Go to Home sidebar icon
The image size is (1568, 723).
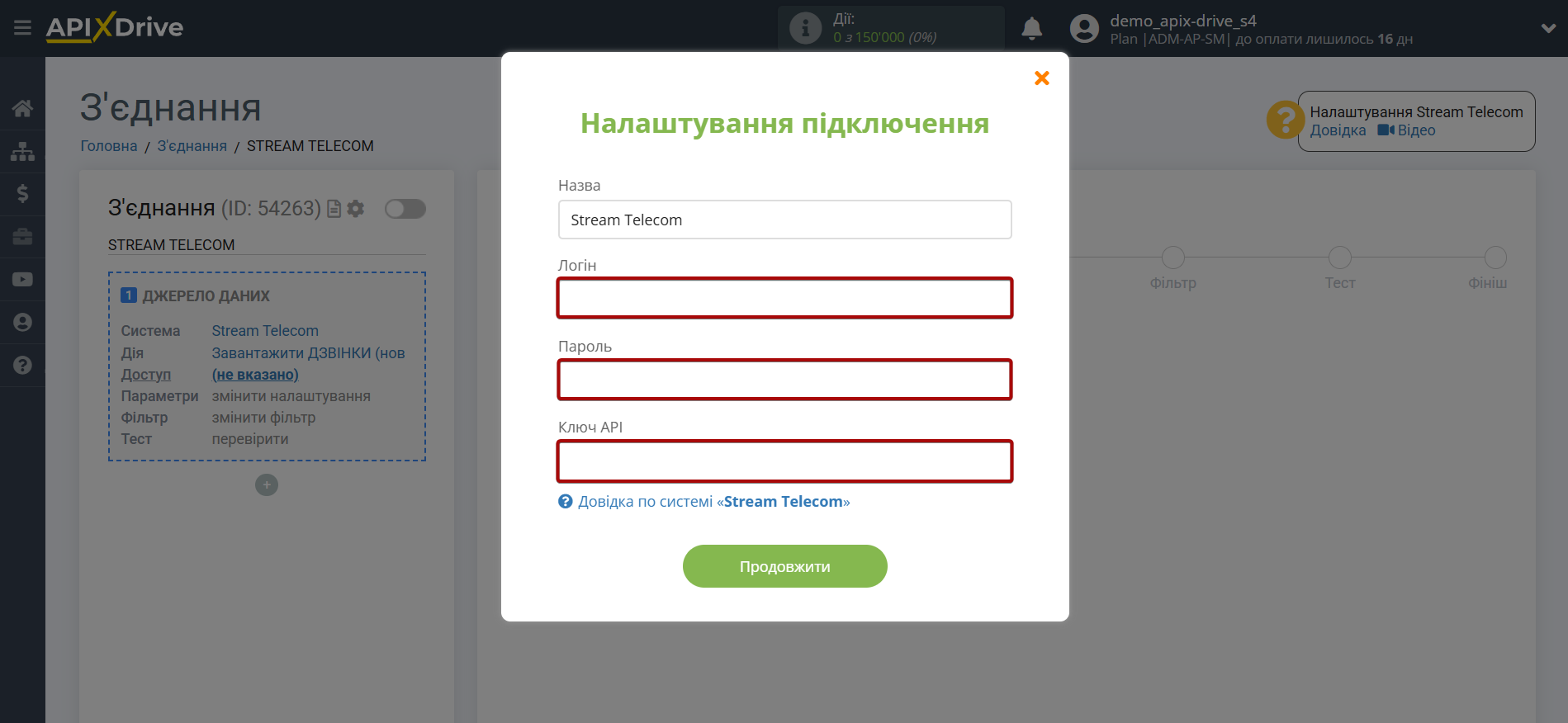[x=22, y=108]
